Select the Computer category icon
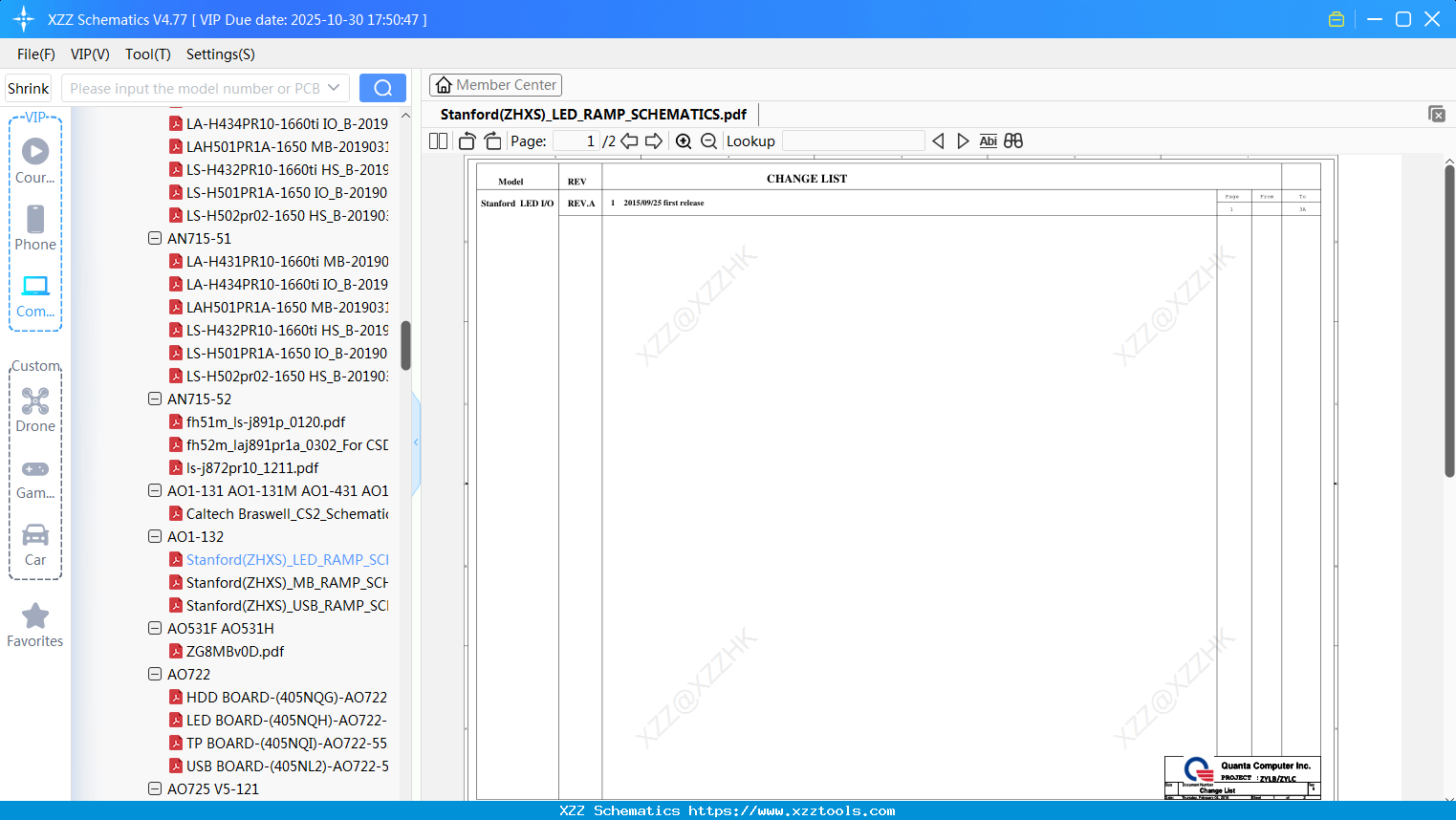This screenshot has height=820, width=1456. point(35,296)
